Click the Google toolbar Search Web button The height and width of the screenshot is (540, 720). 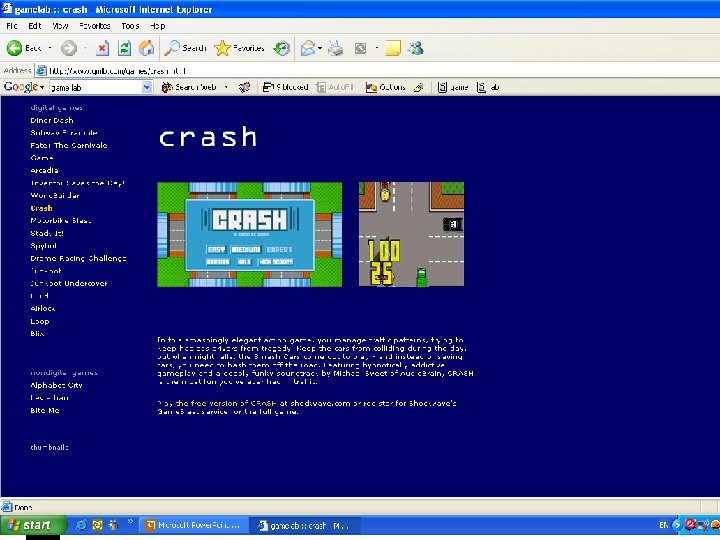point(189,87)
